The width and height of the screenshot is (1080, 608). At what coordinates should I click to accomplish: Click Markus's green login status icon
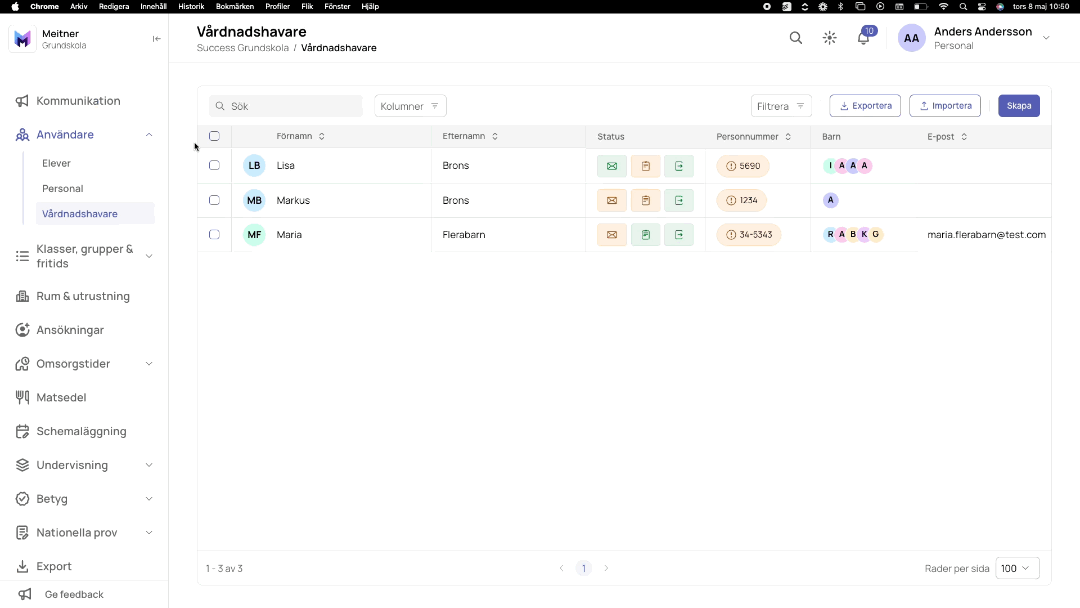(x=678, y=200)
